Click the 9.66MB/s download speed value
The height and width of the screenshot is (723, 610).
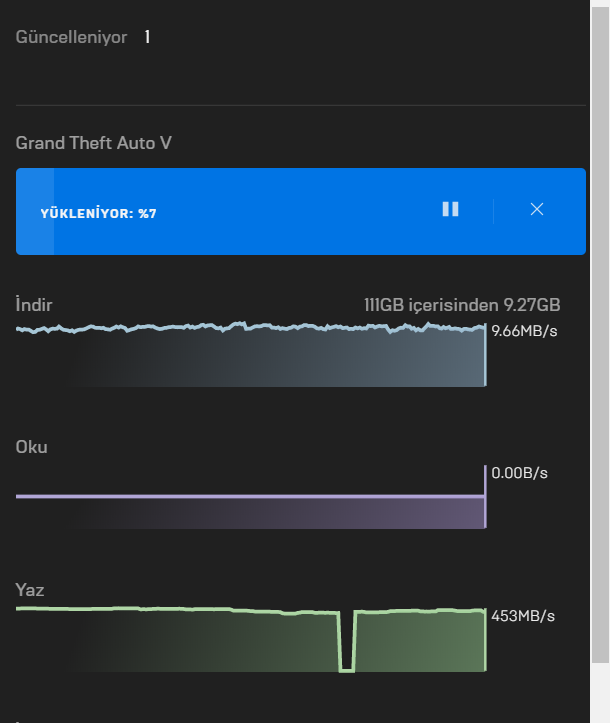(x=524, y=330)
